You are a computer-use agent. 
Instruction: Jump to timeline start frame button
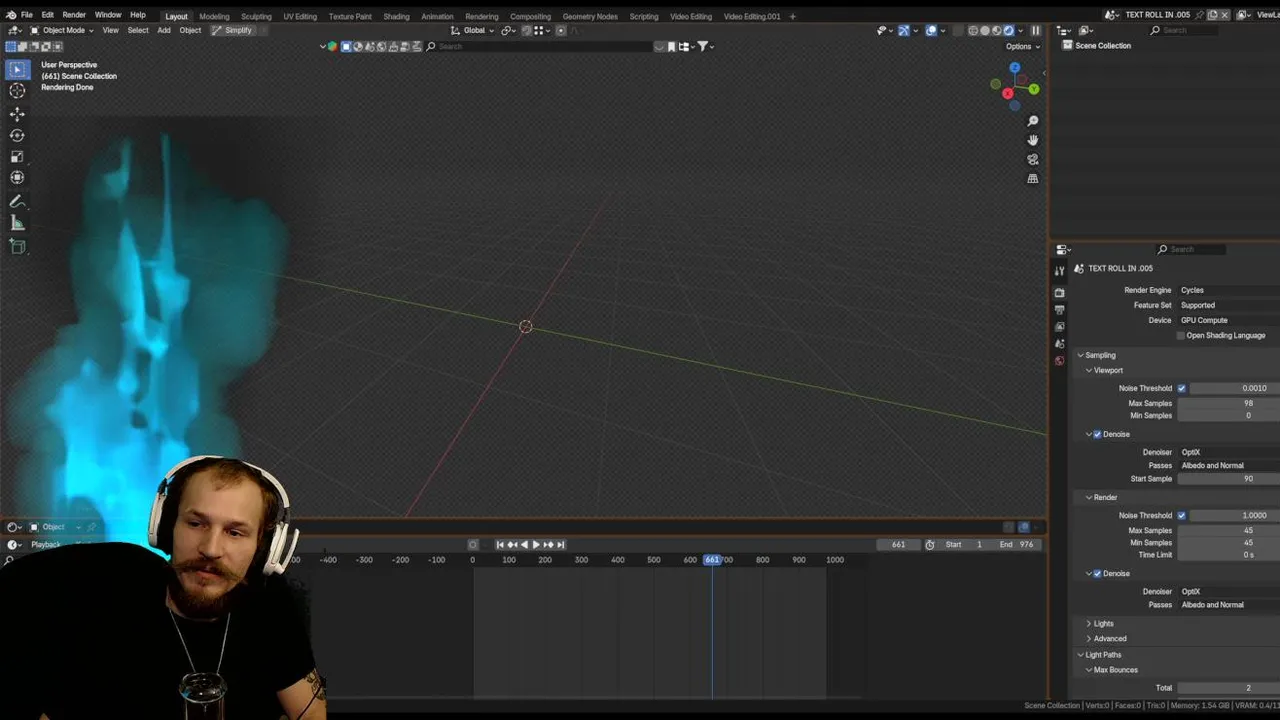500,544
